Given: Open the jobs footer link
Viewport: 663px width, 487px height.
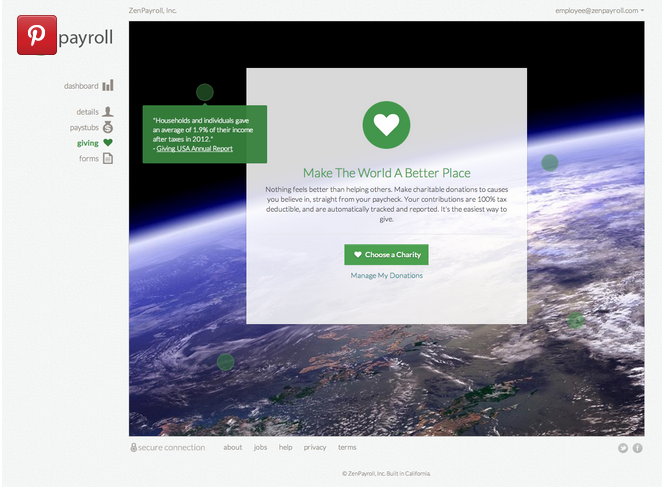Looking at the screenshot, I should [260, 448].
